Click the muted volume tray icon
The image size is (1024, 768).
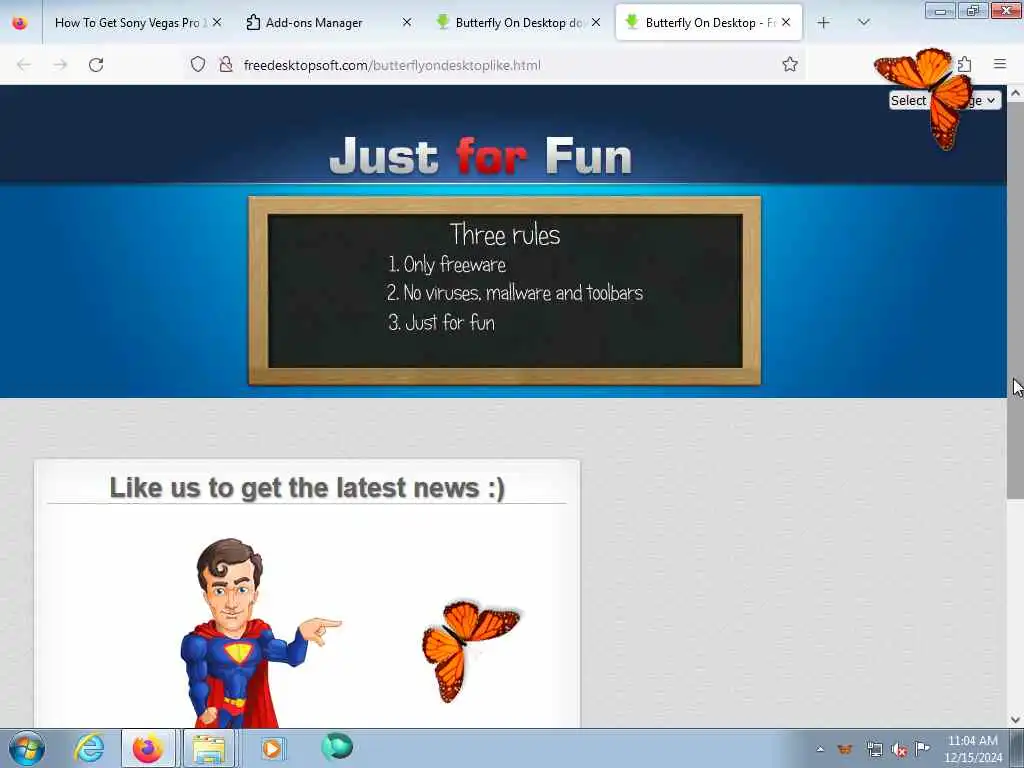(x=899, y=750)
